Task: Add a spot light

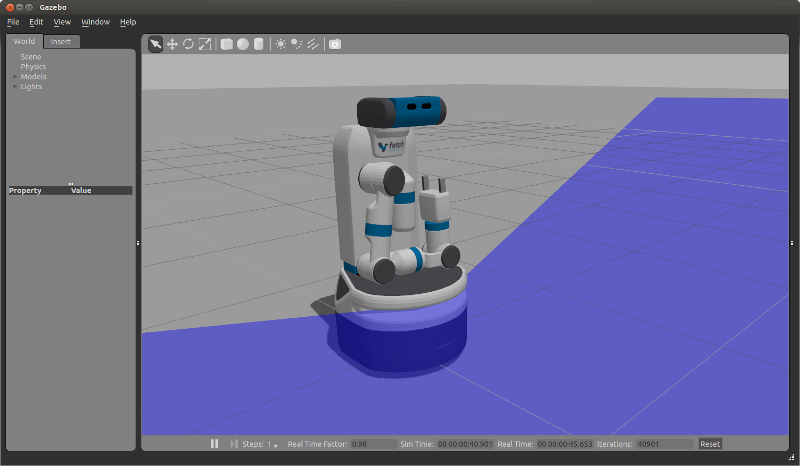Action: click(x=296, y=44)
